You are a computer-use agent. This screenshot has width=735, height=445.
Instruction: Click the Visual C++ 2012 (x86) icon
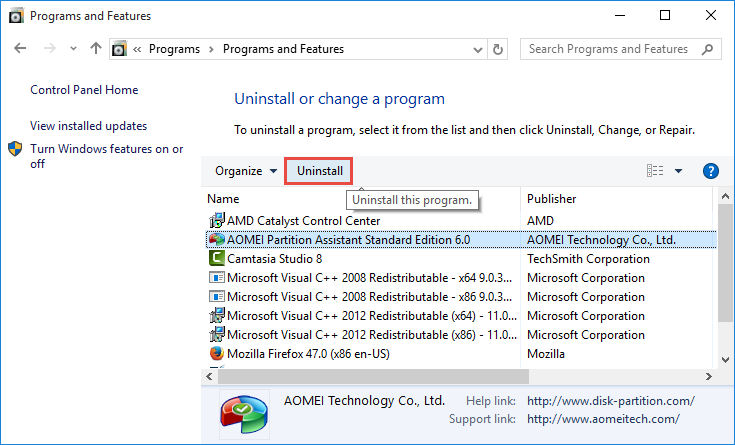pos(217,335)
